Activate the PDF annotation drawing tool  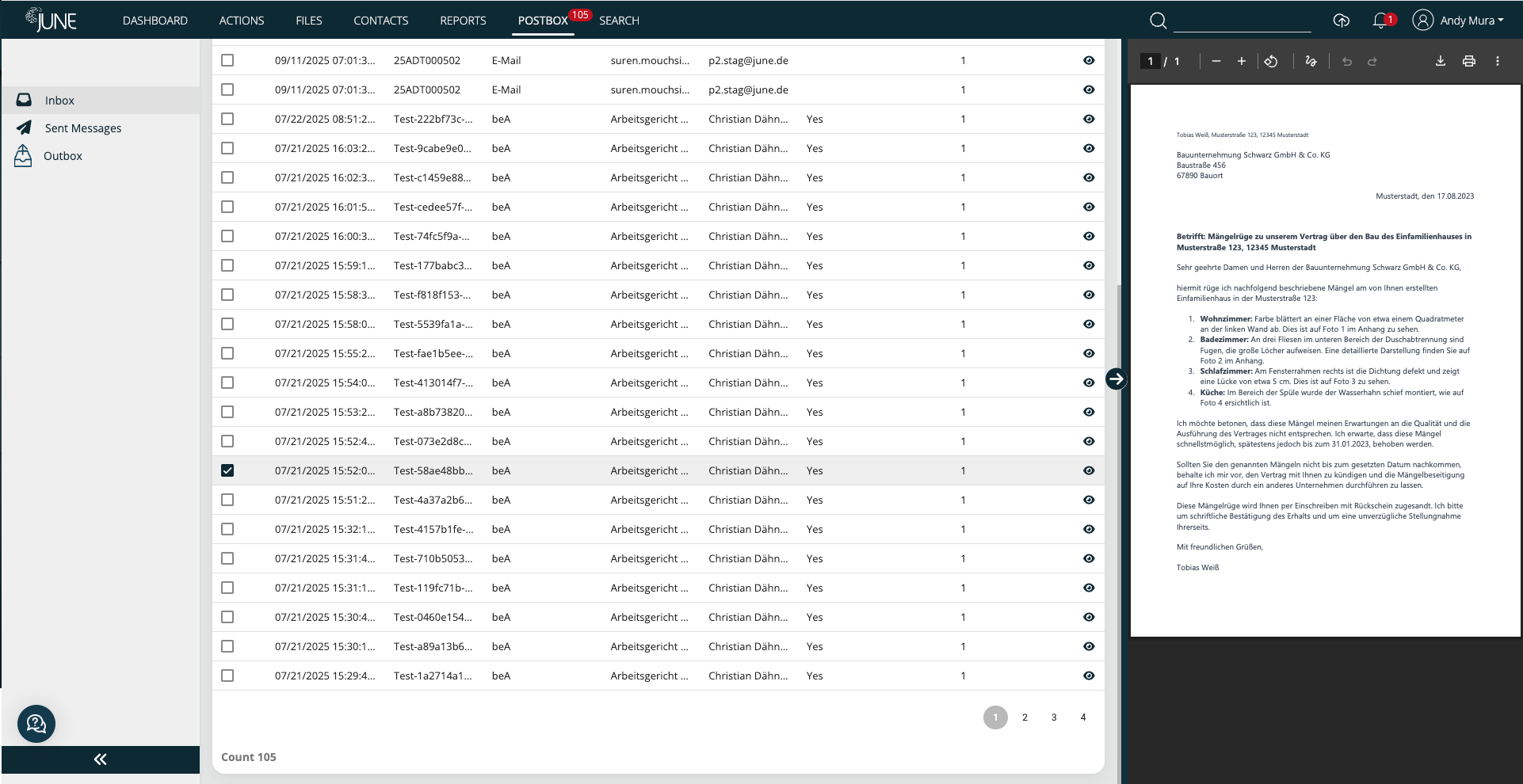click(x=1311, y=61)
